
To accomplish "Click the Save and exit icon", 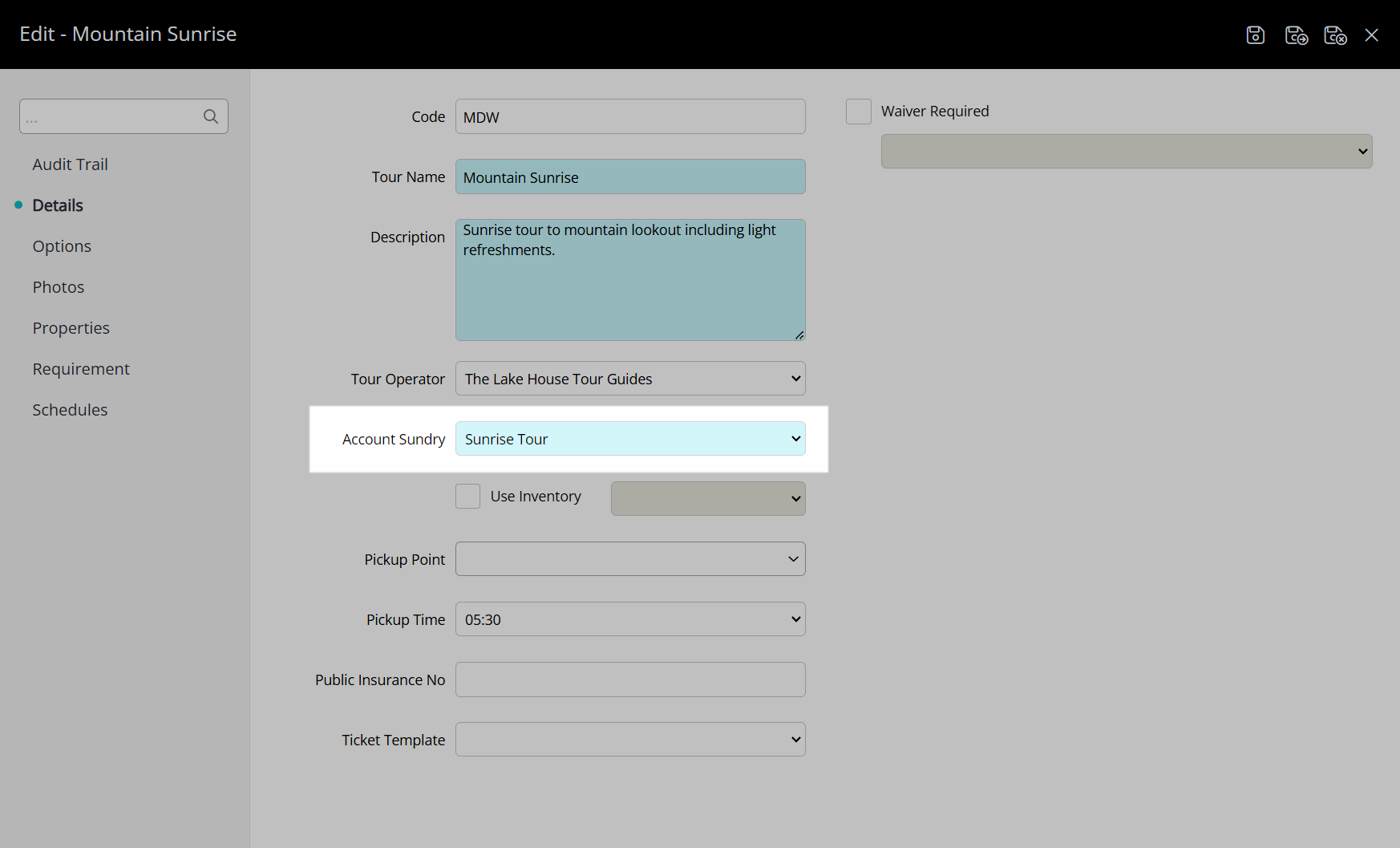I will click(x=1335, y=35).
